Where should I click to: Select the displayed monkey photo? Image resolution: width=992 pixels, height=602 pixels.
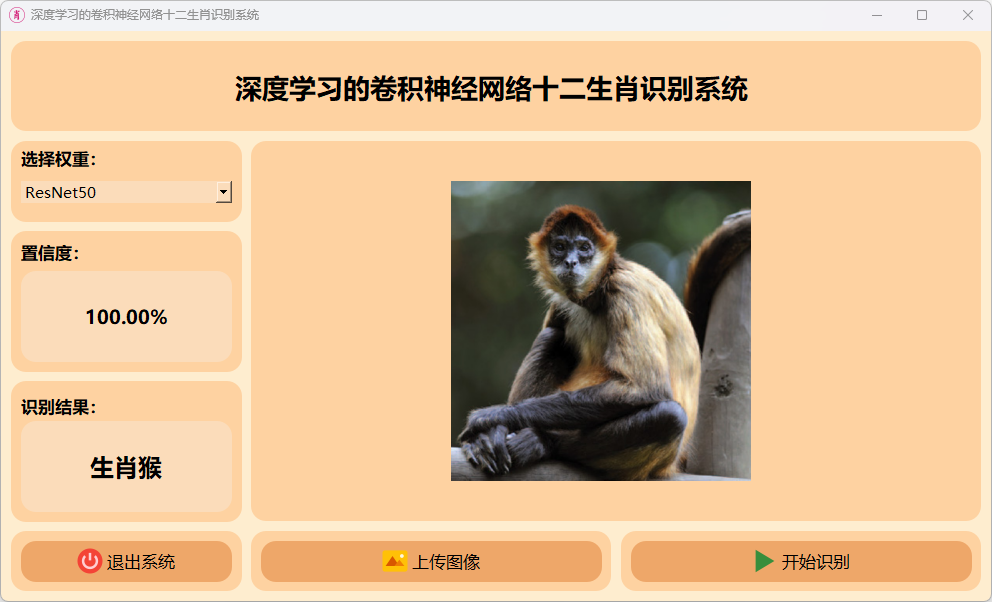600,331
